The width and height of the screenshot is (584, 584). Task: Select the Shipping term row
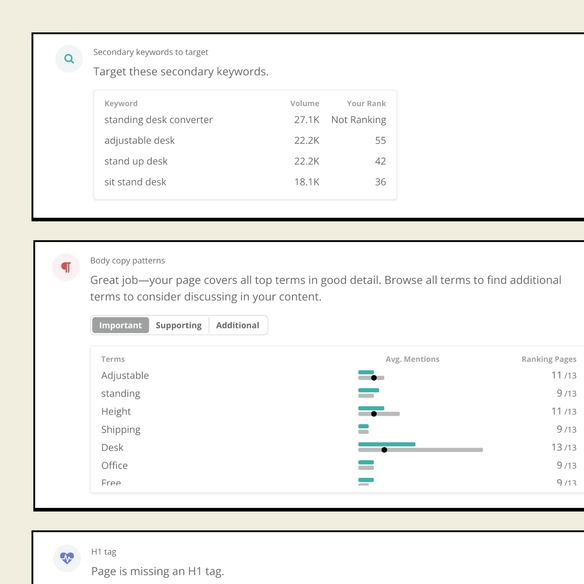click(x=339, y=429)
